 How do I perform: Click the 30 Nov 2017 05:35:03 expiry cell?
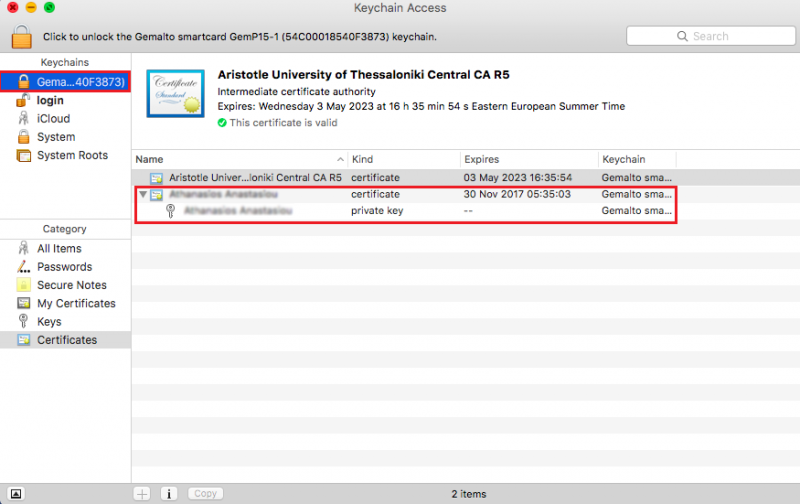[517, 194]
